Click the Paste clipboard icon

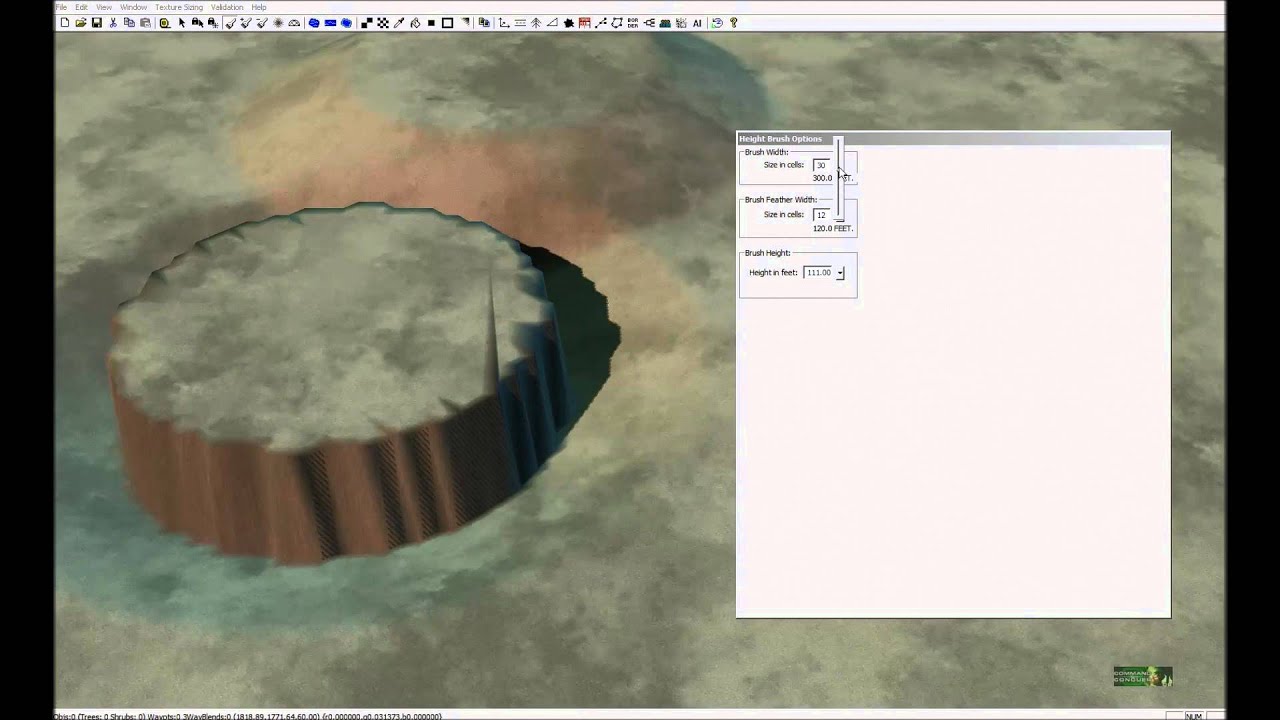coord(145,22)
